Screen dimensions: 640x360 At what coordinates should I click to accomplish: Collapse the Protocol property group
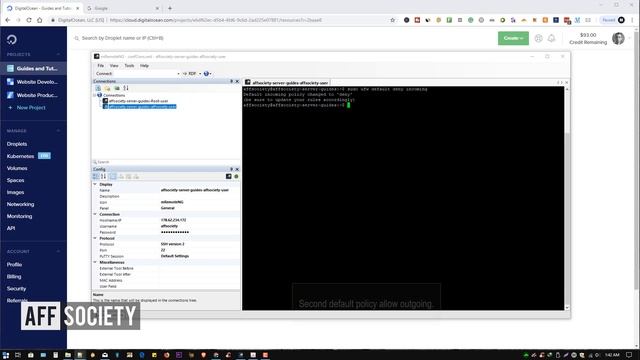(96, 238)
